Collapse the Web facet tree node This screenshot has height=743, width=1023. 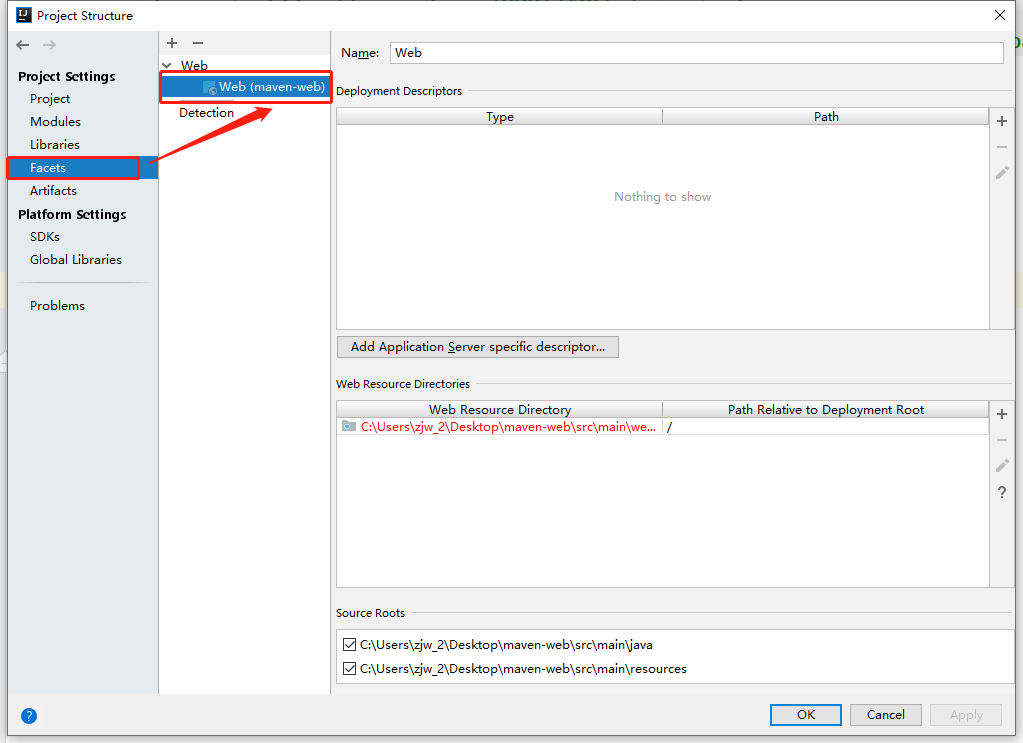(167, 66)
